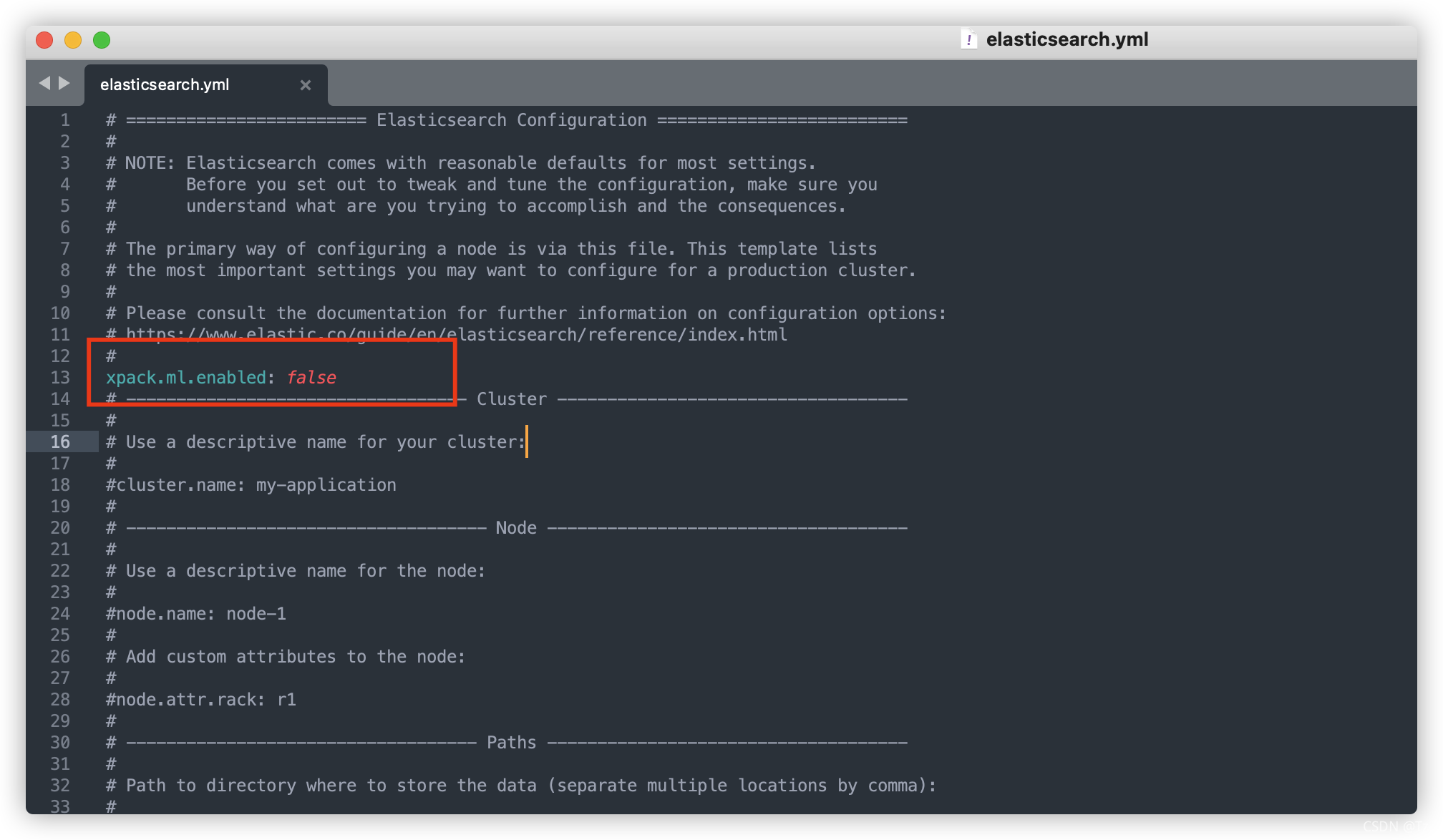
Task: Click the 'Cluster' section heading
Action: coord(512,399)
